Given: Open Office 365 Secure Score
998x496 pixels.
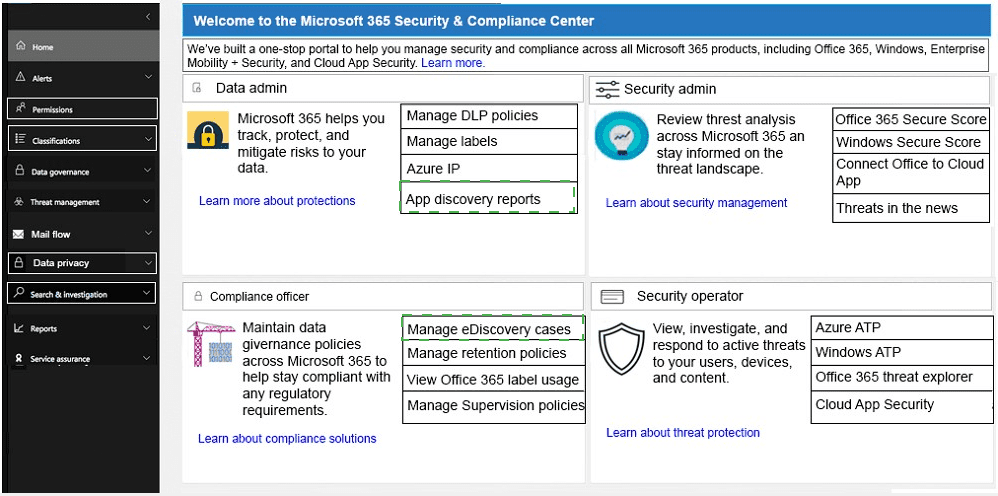Looking at the screenshot, I should (x=911, y=119).
